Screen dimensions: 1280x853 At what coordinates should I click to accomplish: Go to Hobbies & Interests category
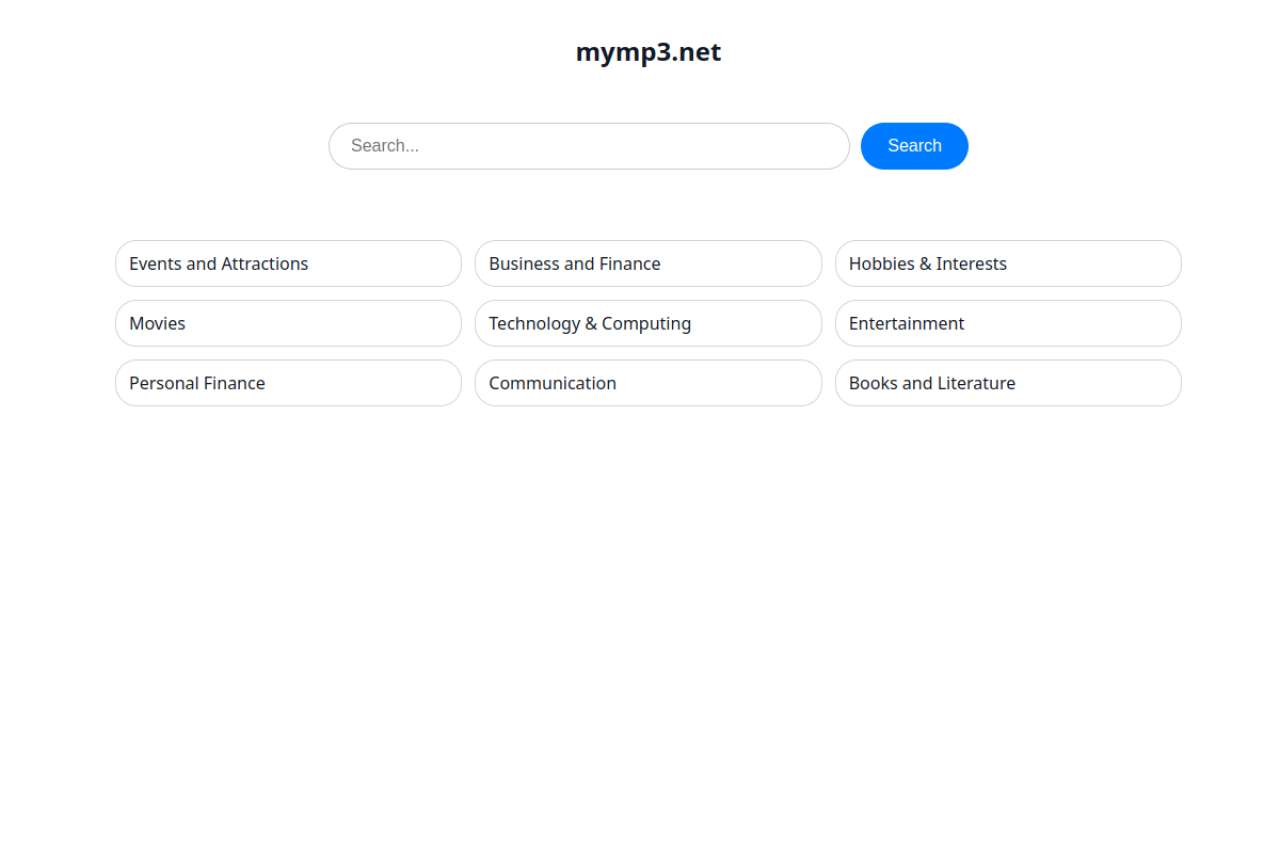(x=1008, y=264)
